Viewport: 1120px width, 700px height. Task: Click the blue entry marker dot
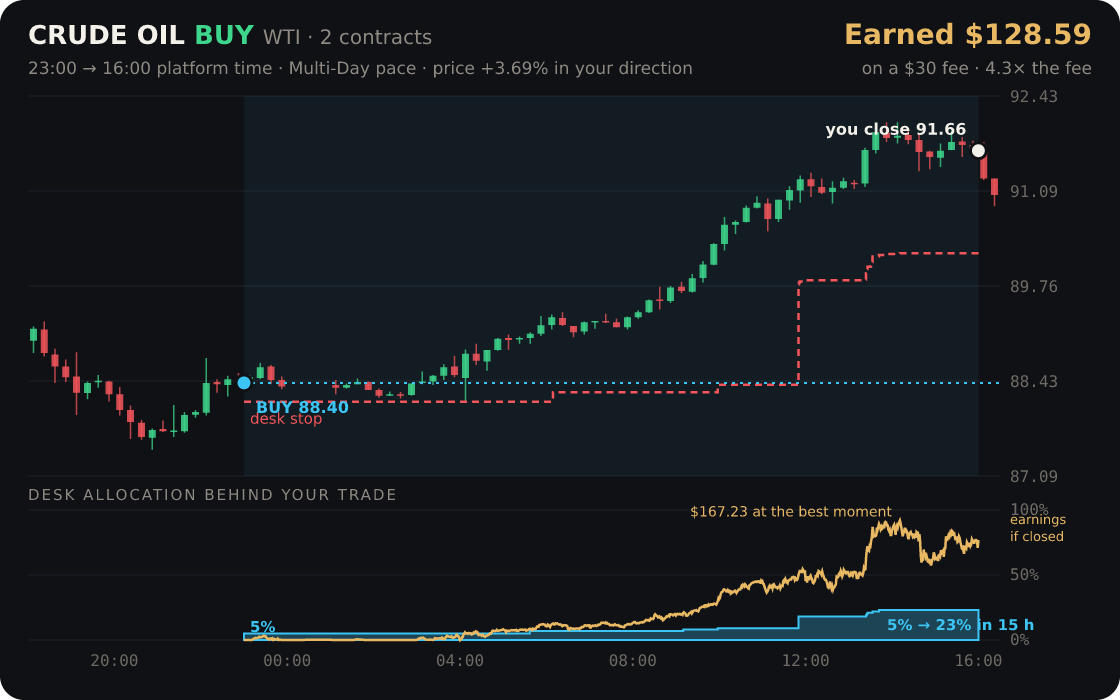[x=244, y=383]
